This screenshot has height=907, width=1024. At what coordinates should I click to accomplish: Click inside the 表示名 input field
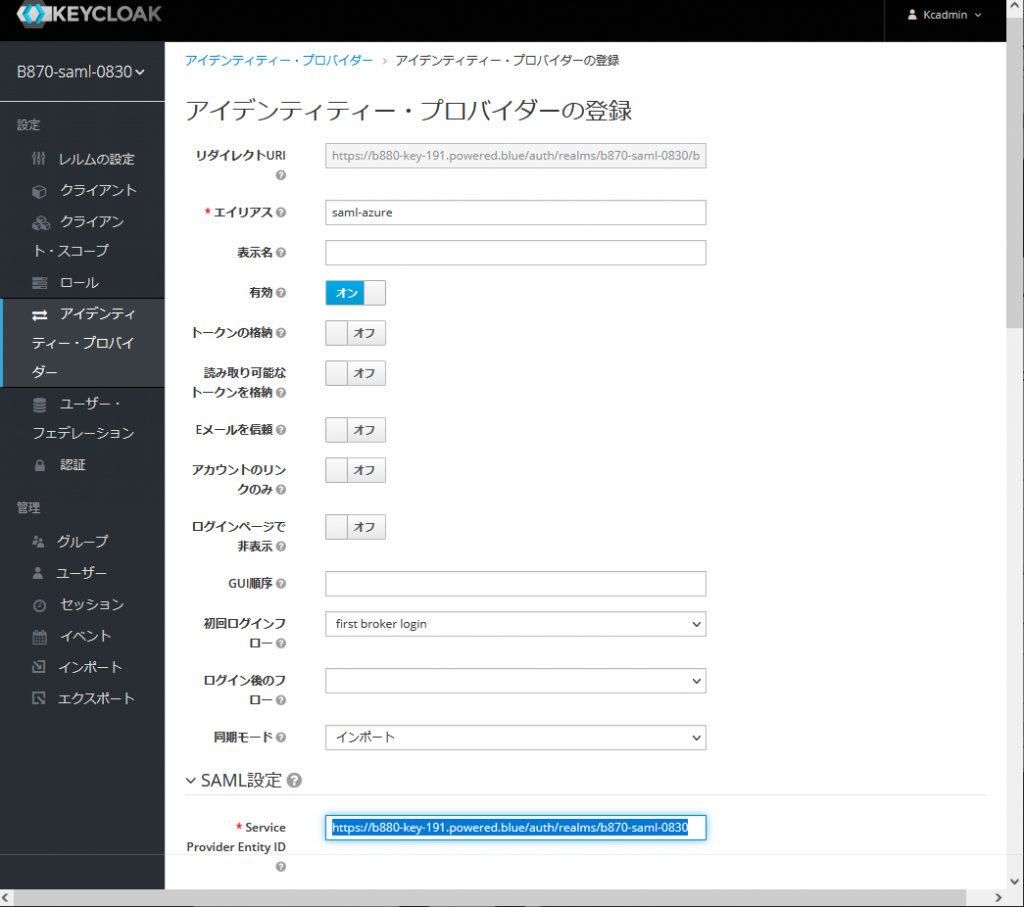click(x=515, y=253)
